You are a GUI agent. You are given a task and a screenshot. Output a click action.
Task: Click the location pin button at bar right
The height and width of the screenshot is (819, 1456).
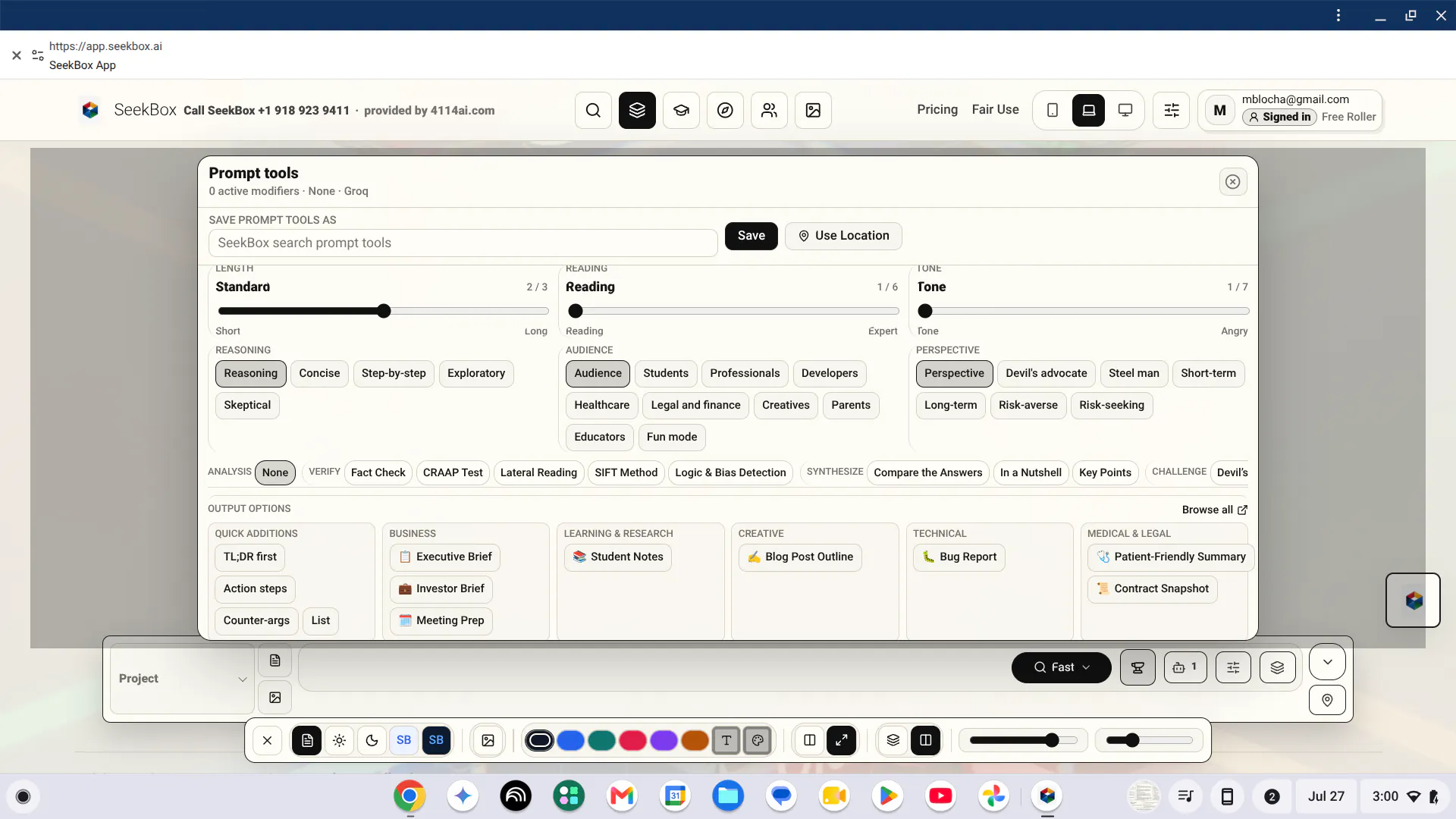click(x=1327, y=700)
